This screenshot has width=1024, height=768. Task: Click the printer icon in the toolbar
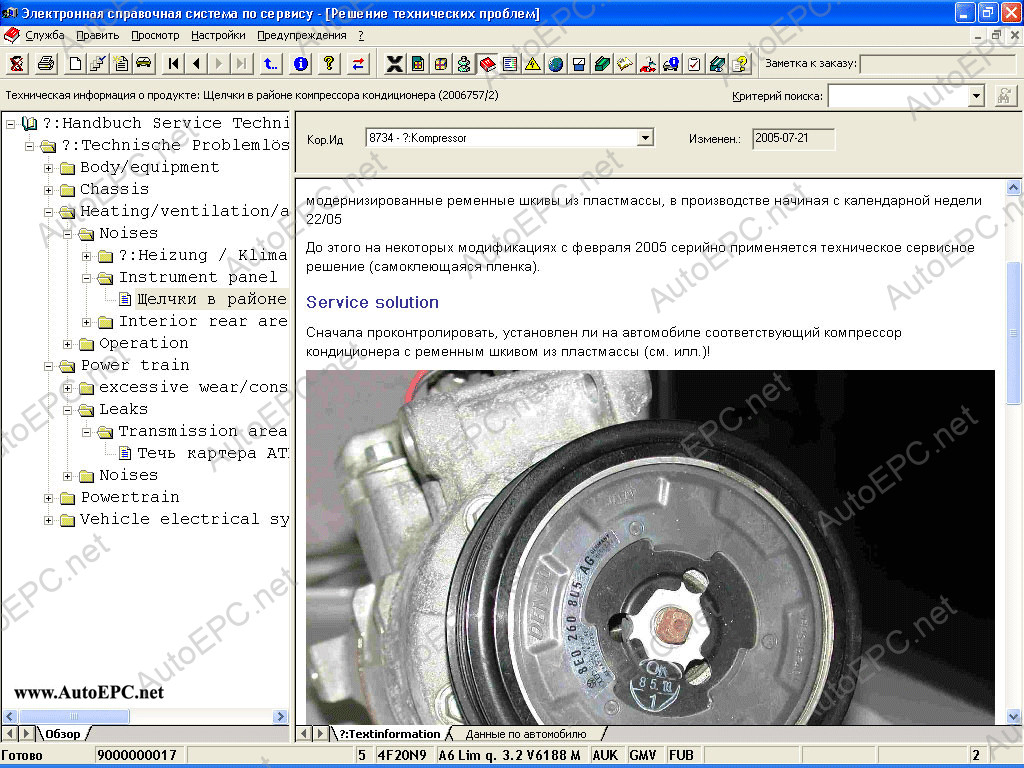coord(46,64)
